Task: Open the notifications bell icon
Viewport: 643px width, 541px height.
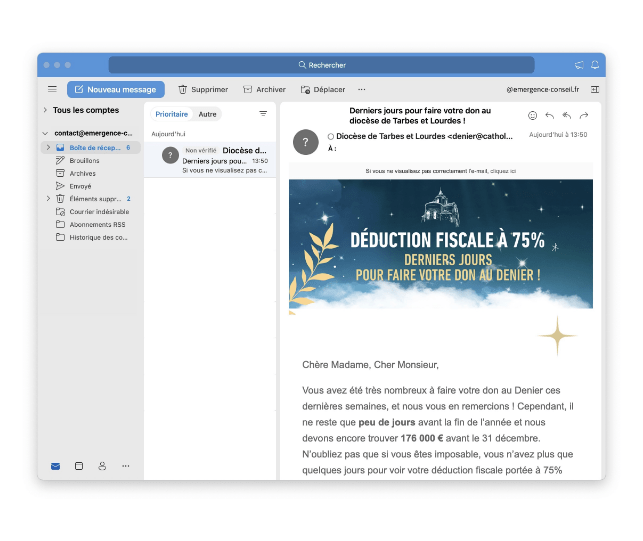Action: pyautogui.click(x=595, y=65)
